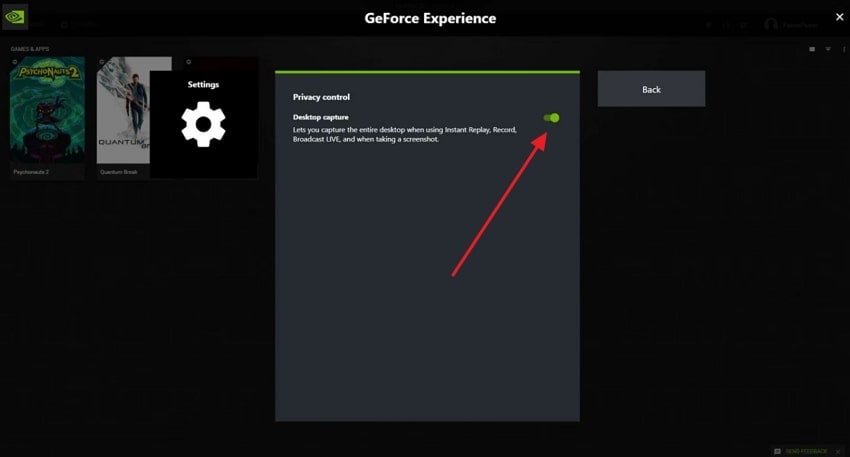Click the Quantum Break title text
This screenshot has width=850, height=457.
(x=118, y=172)
